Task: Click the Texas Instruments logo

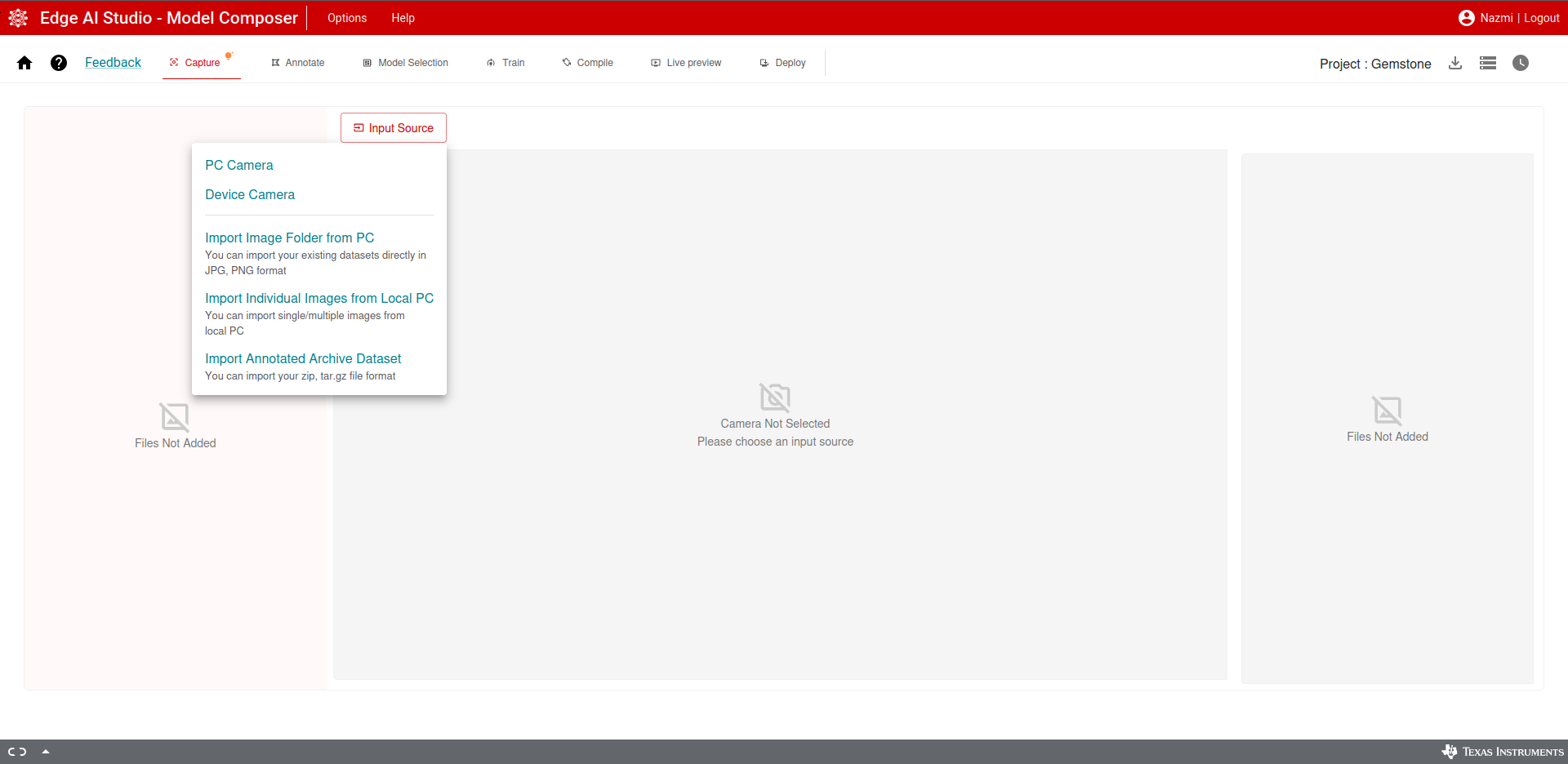Action: 1503,752
